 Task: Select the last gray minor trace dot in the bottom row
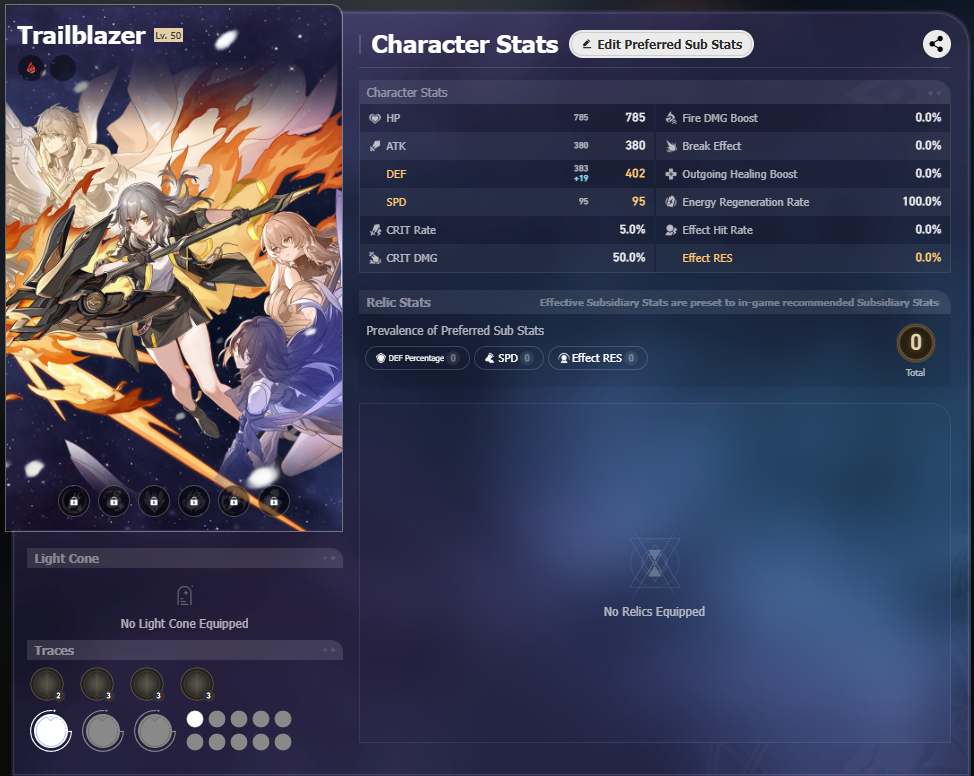(x=283, y=742)
